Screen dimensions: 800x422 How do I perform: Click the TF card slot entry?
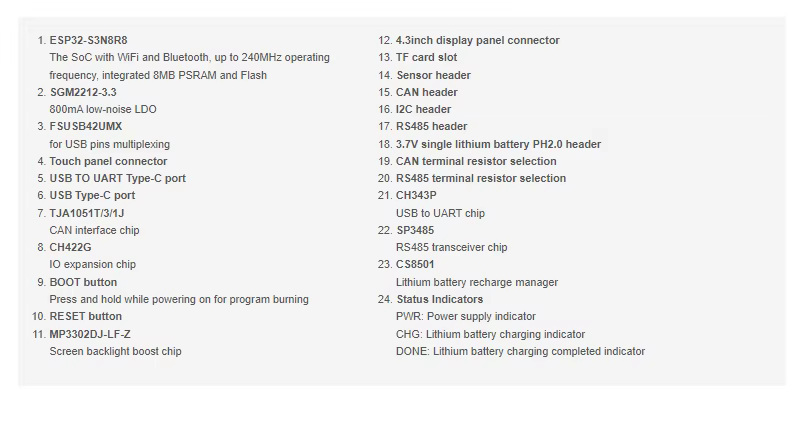(426, 58)
